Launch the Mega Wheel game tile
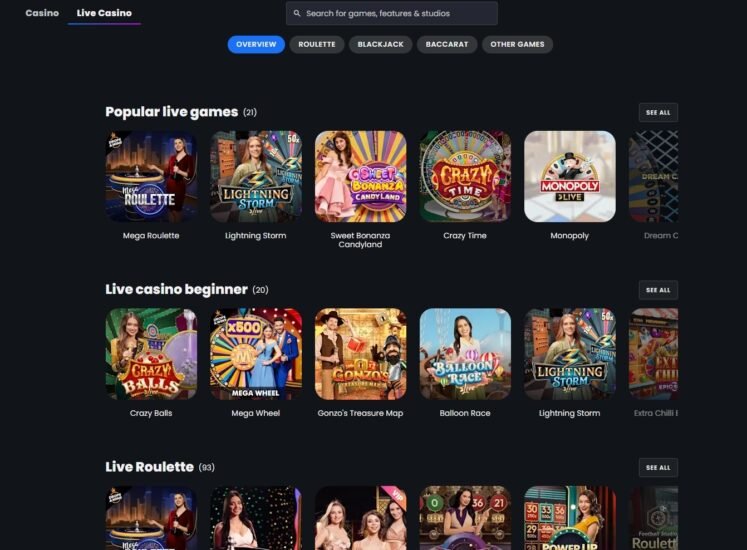Viewport: 747px width, 550px height. (256, 354)
